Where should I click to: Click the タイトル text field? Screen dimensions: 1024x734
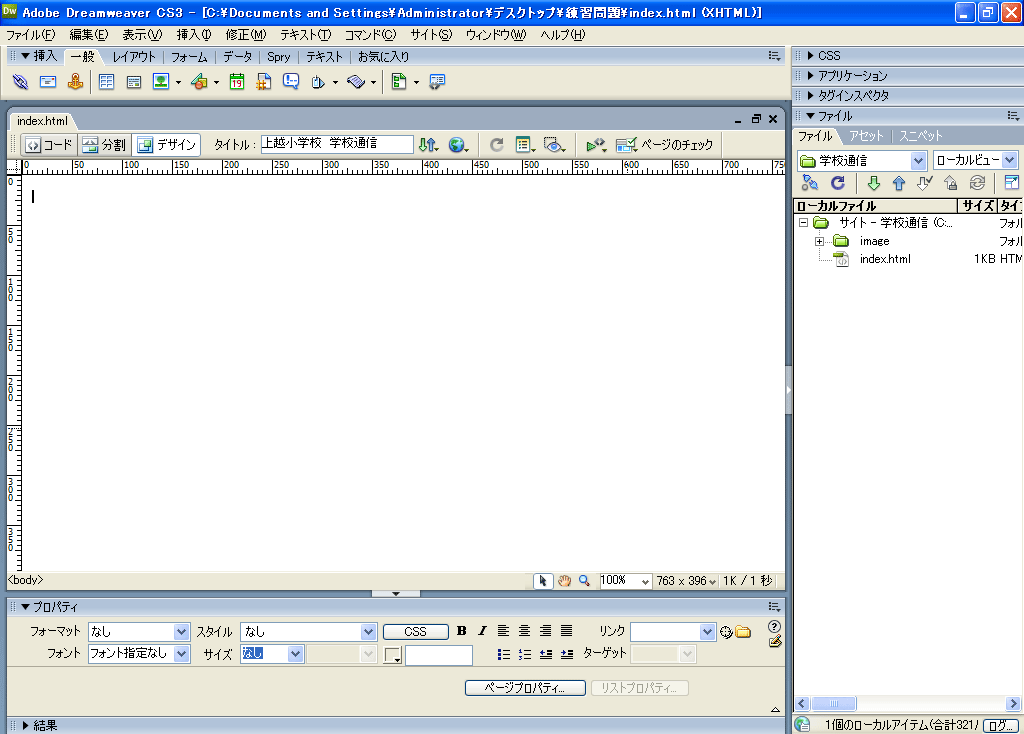(337, 144)
